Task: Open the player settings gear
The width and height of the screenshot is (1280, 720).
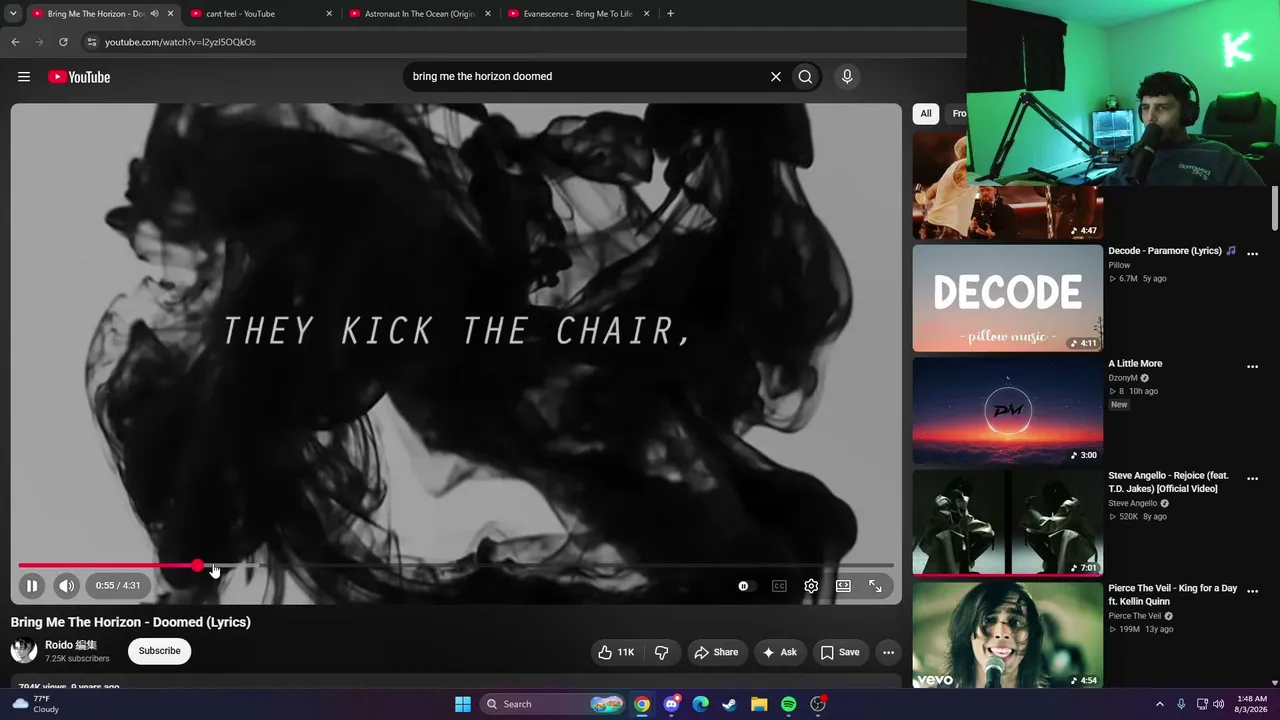Action: 811,586
